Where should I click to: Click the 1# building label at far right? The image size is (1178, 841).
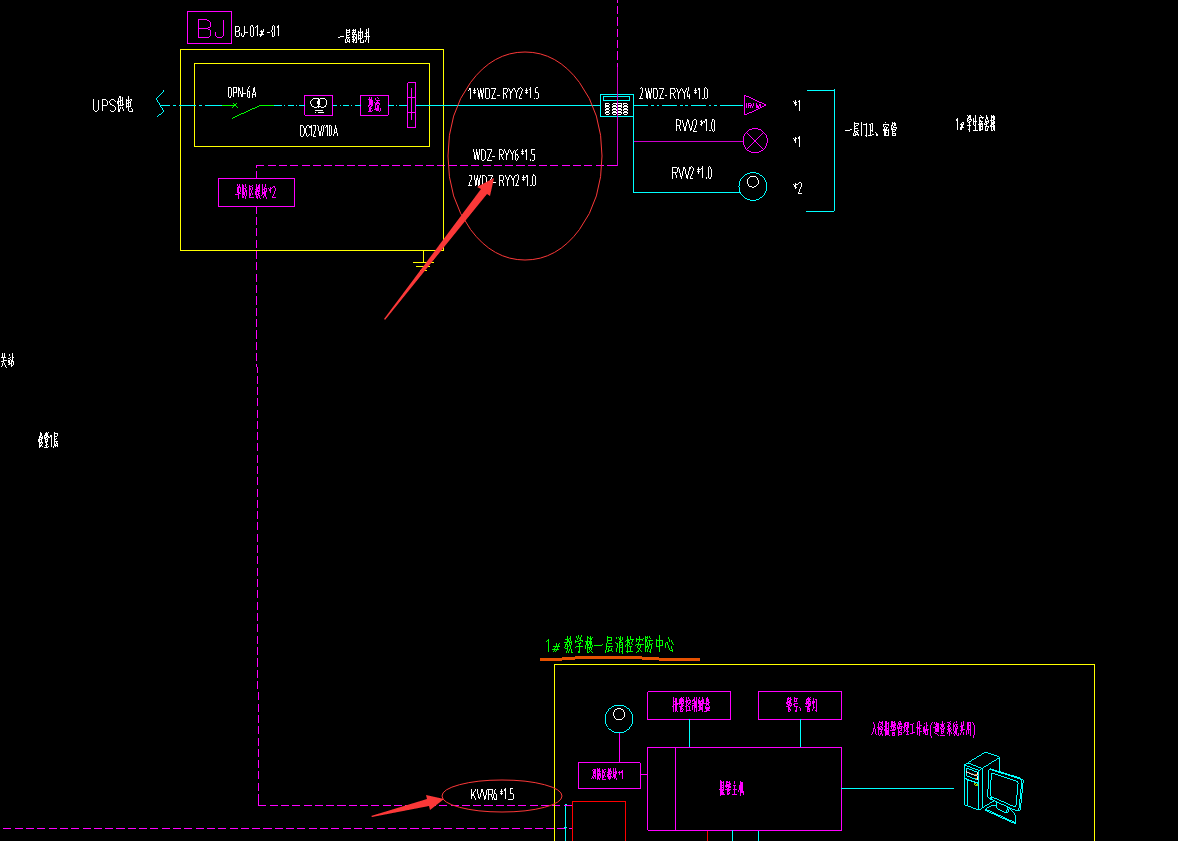(x=975, y=124)
